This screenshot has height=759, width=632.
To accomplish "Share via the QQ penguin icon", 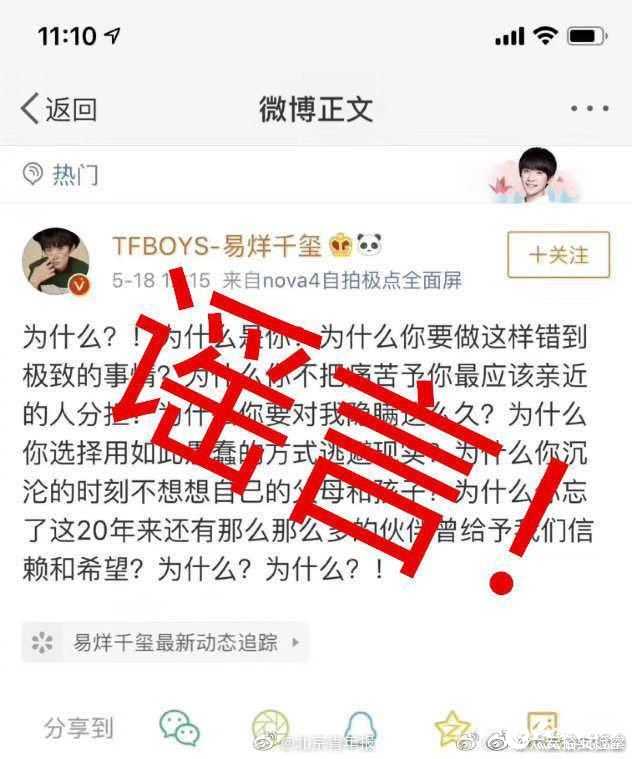I will tap(361, 729).
